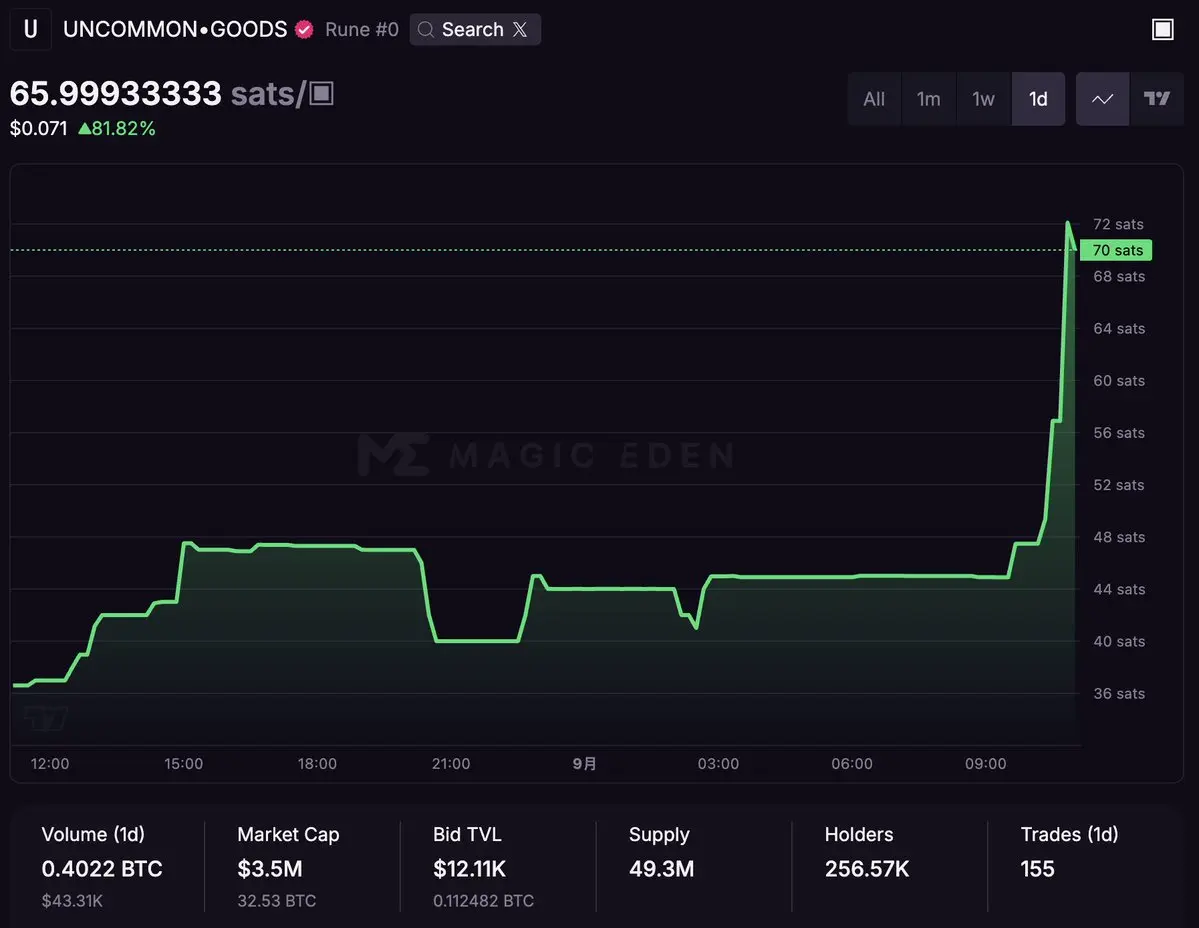The height and width of the screenshot is (928, 1199).
Task: Click the 36 sats axis label
Action: 1119,693
